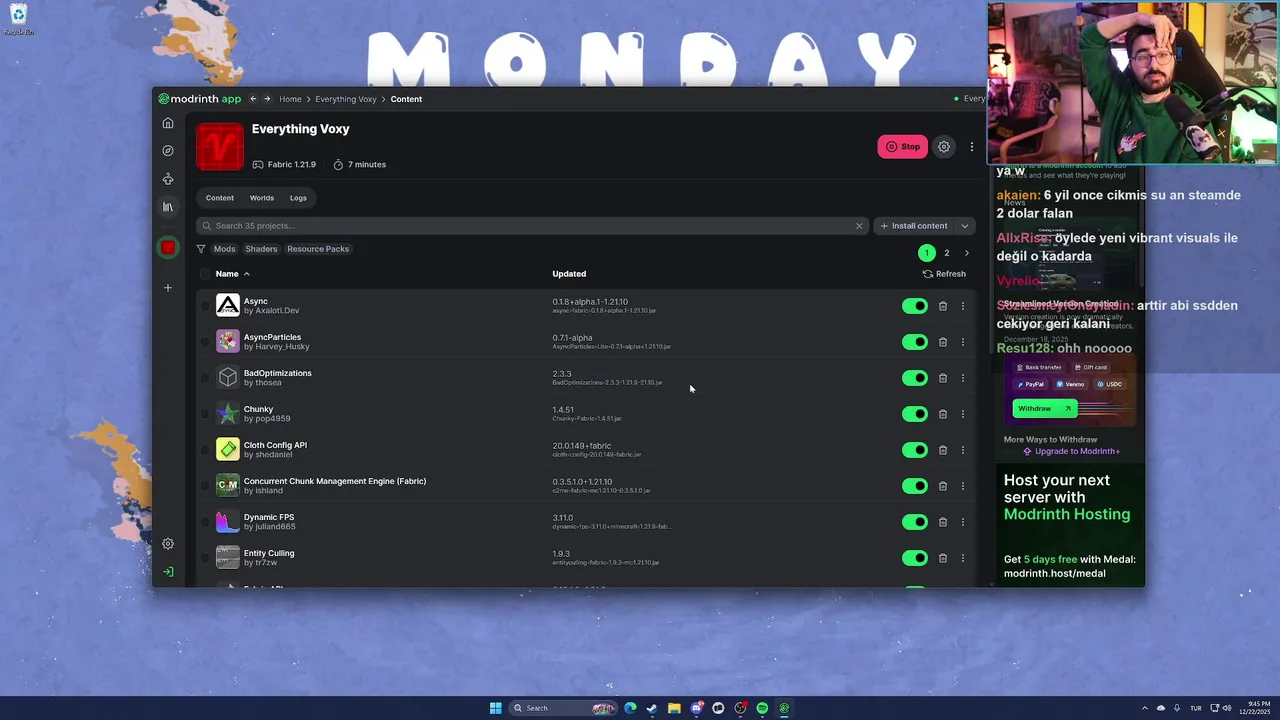
Task: Turn off the Dynamic FPS toggle
Action: [x=915, y=522]
